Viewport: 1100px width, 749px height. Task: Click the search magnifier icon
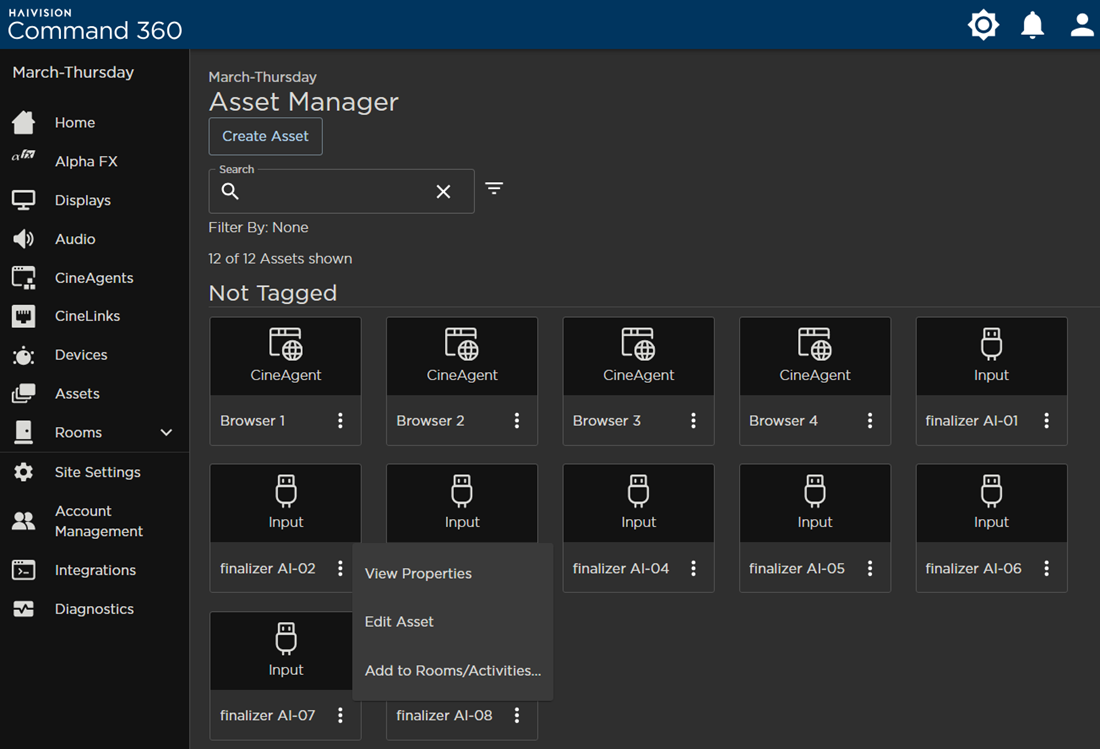[230, 191]
